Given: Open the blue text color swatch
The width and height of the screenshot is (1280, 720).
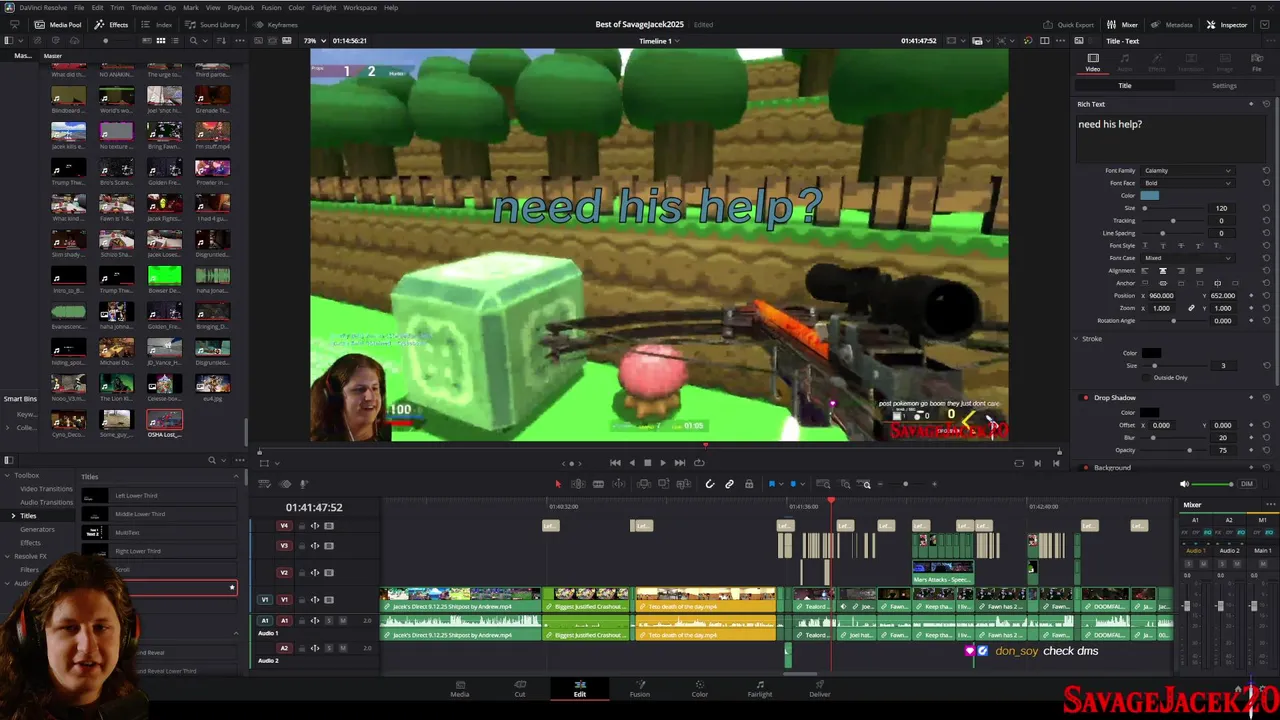Looking at the screenshot, I should tap(1150, 196).
